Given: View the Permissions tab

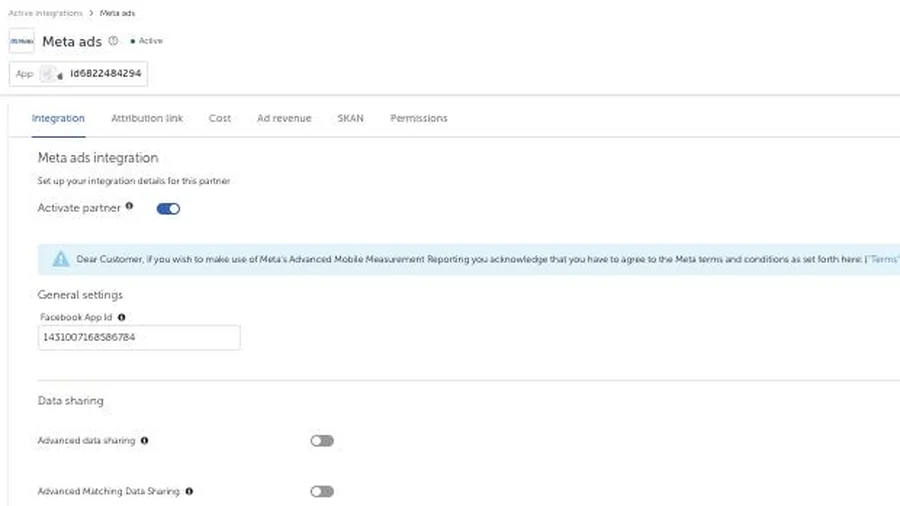Looking at the screenshot, I should tap(418, 118).
